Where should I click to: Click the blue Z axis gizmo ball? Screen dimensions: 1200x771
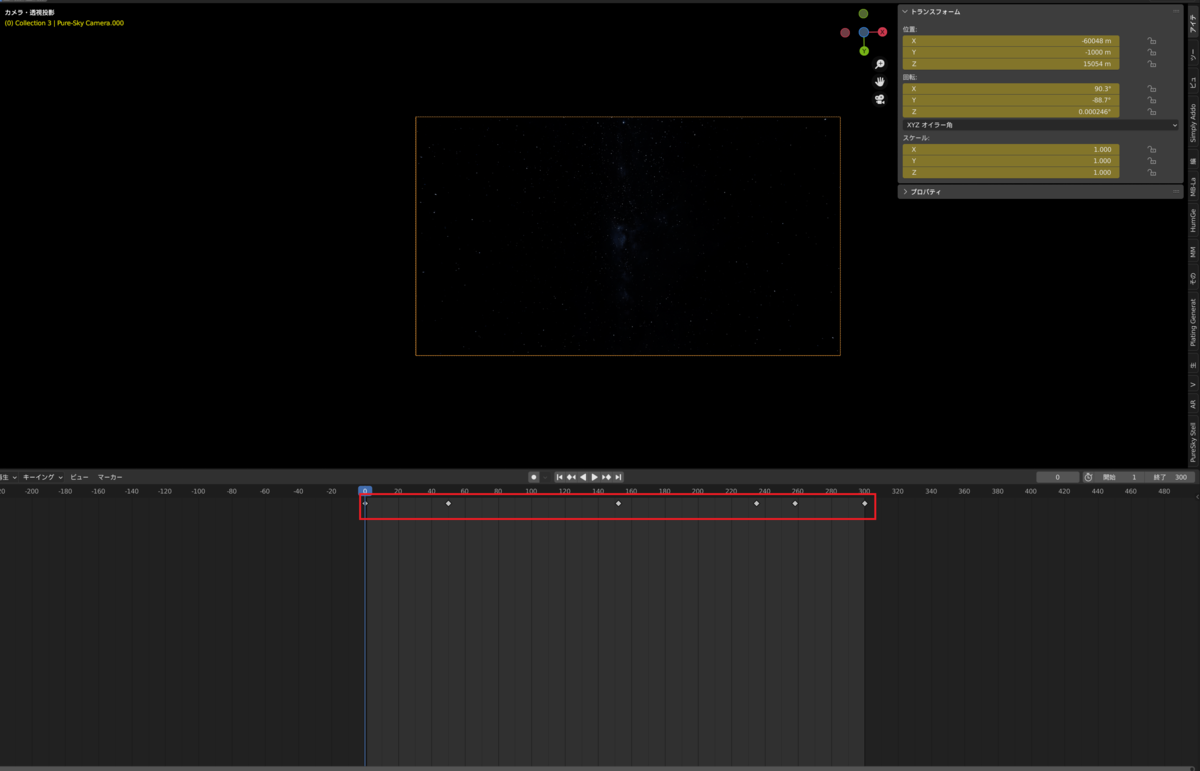(863, 32)
